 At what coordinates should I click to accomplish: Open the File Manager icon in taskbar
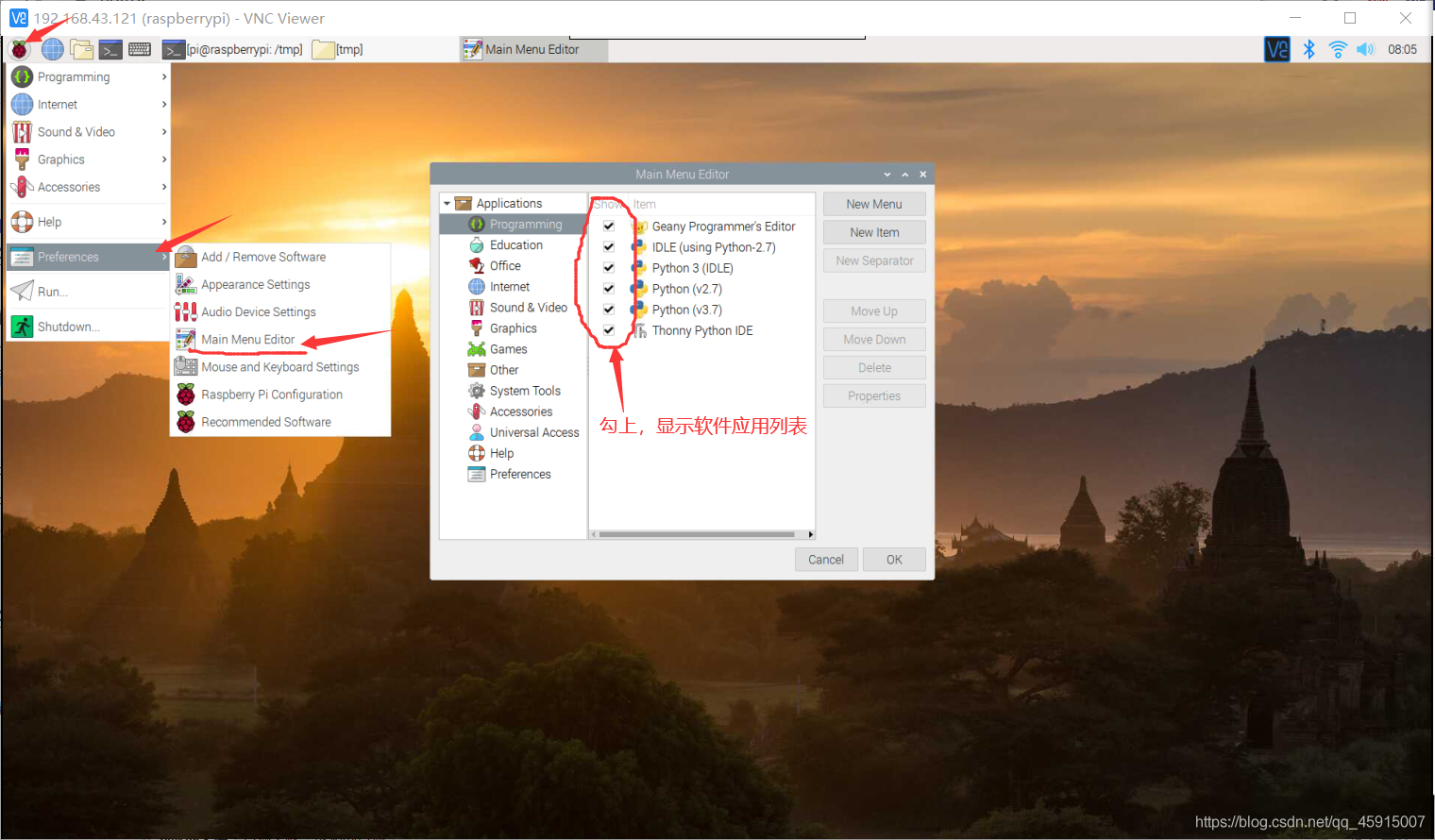pos(82,49)
